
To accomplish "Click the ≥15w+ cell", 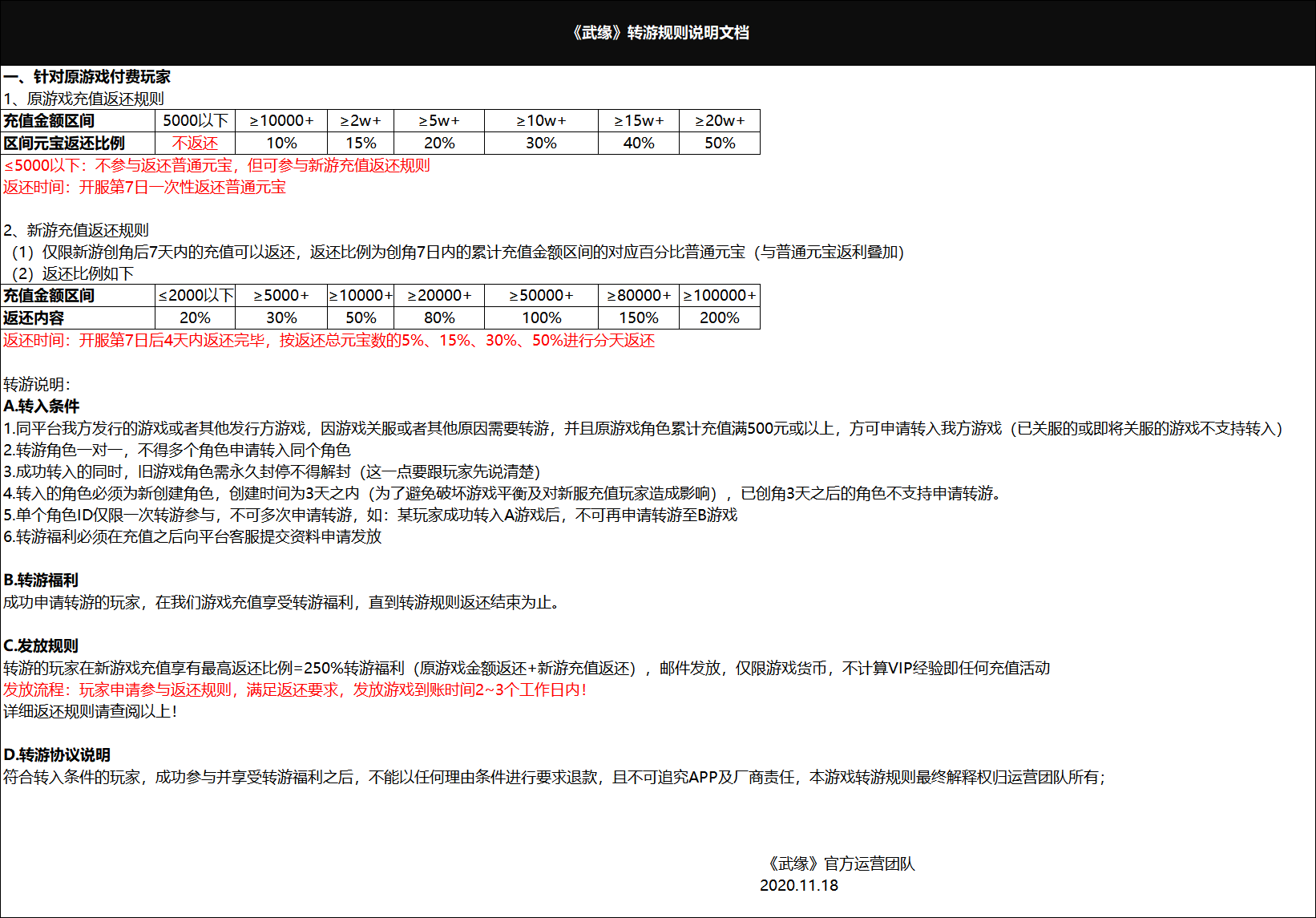I will pyautogui.click(x=639, y=120).
